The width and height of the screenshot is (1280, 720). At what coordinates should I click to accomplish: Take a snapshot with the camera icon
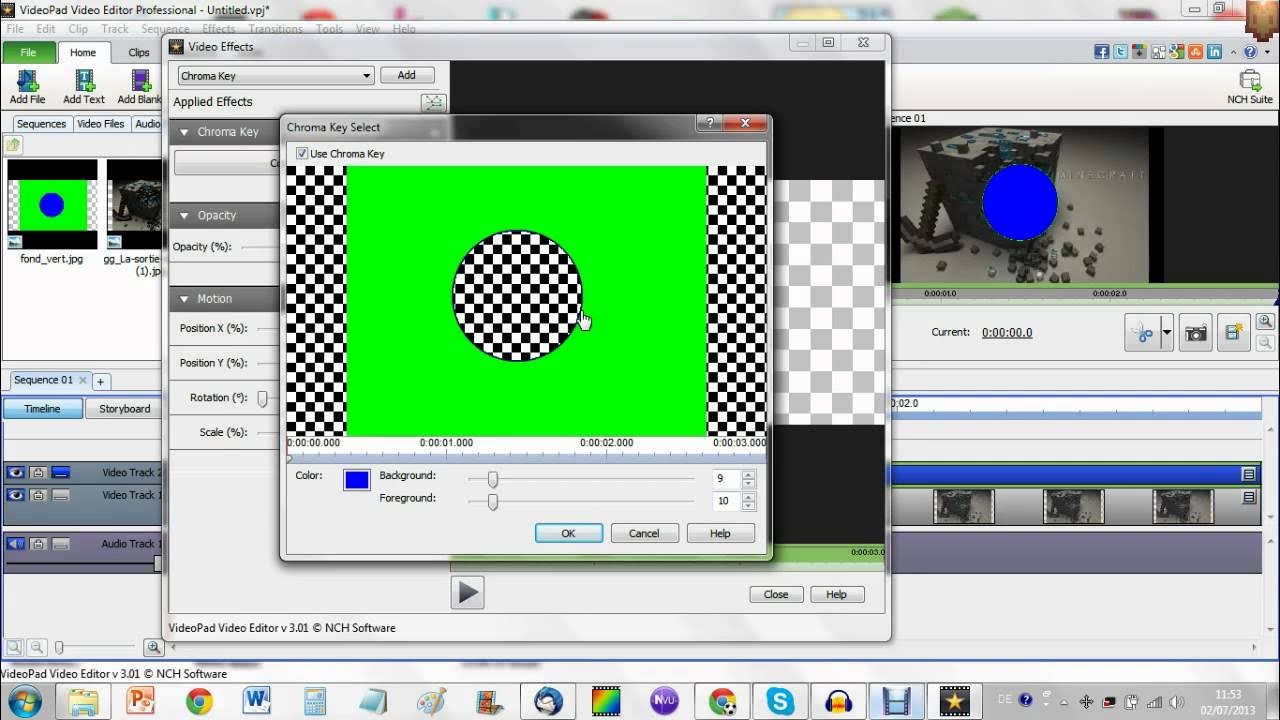[x=1196, y=334]
